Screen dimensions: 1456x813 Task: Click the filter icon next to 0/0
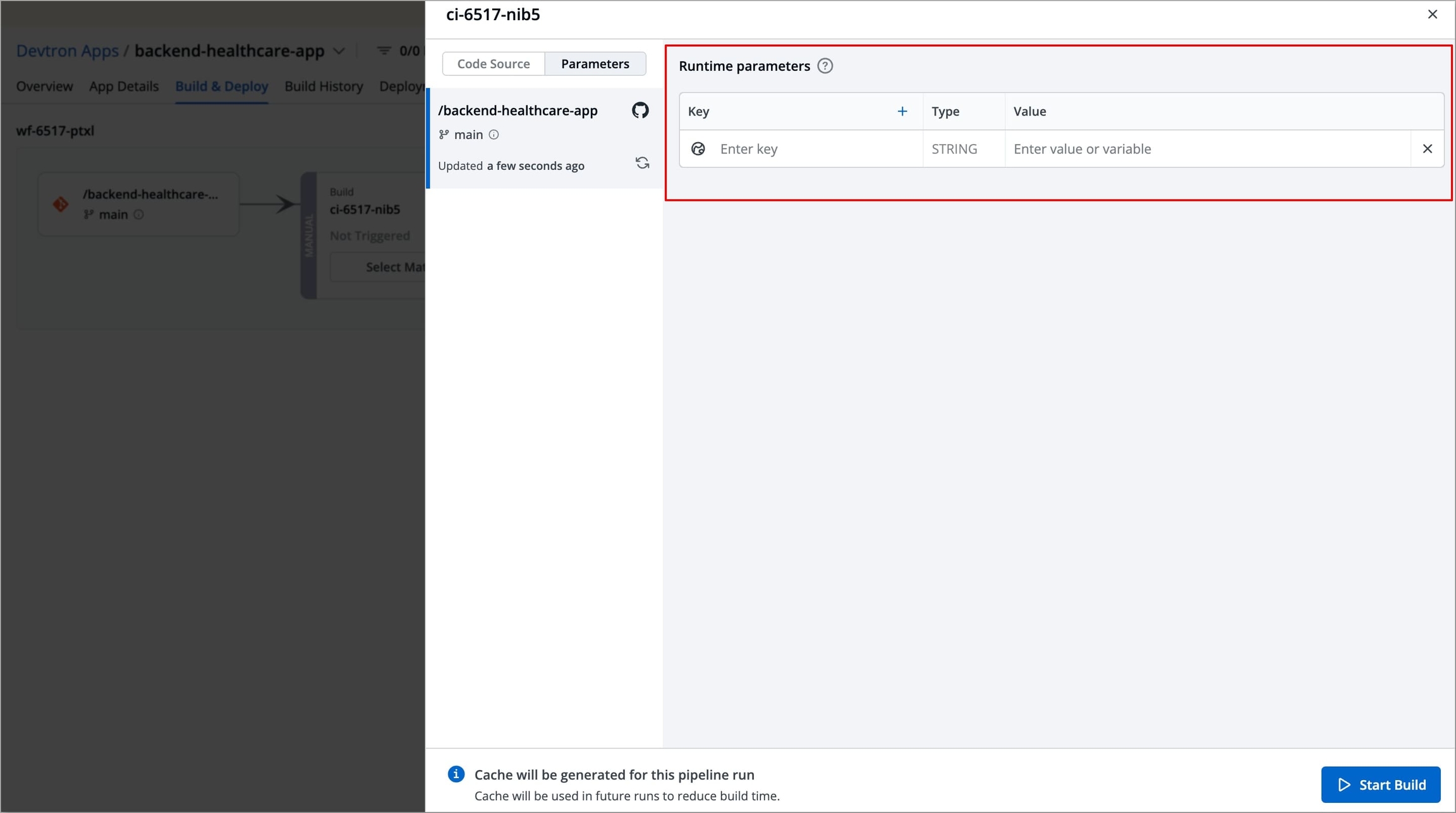(384, 51)
